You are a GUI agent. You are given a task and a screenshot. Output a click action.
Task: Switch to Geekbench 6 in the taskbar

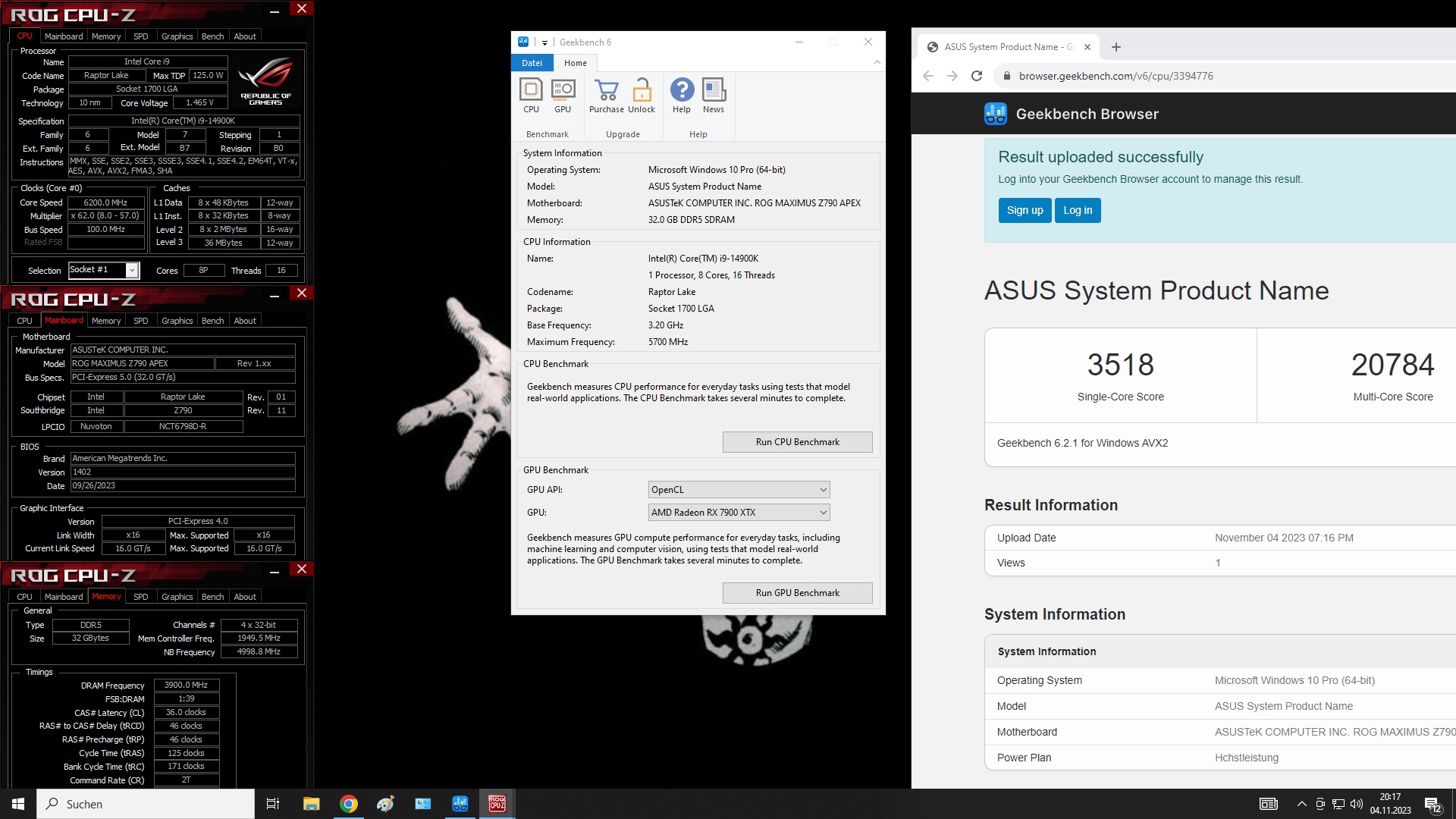pos(460,804)
